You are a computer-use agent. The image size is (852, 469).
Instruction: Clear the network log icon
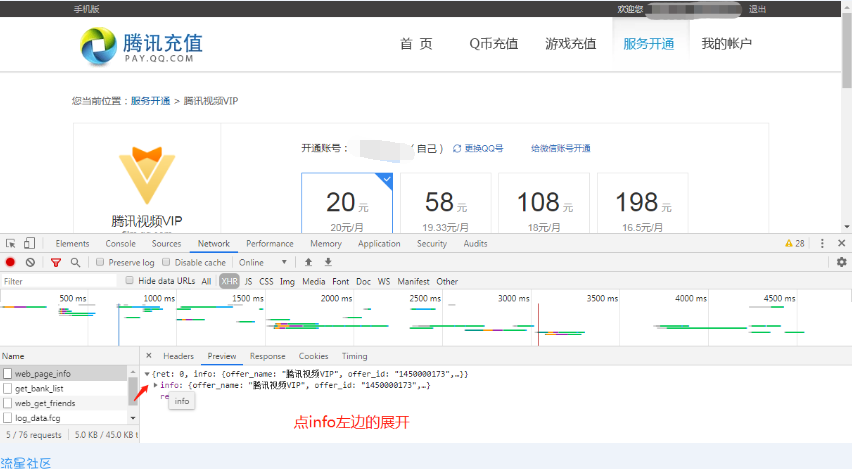tap(30, 262)
